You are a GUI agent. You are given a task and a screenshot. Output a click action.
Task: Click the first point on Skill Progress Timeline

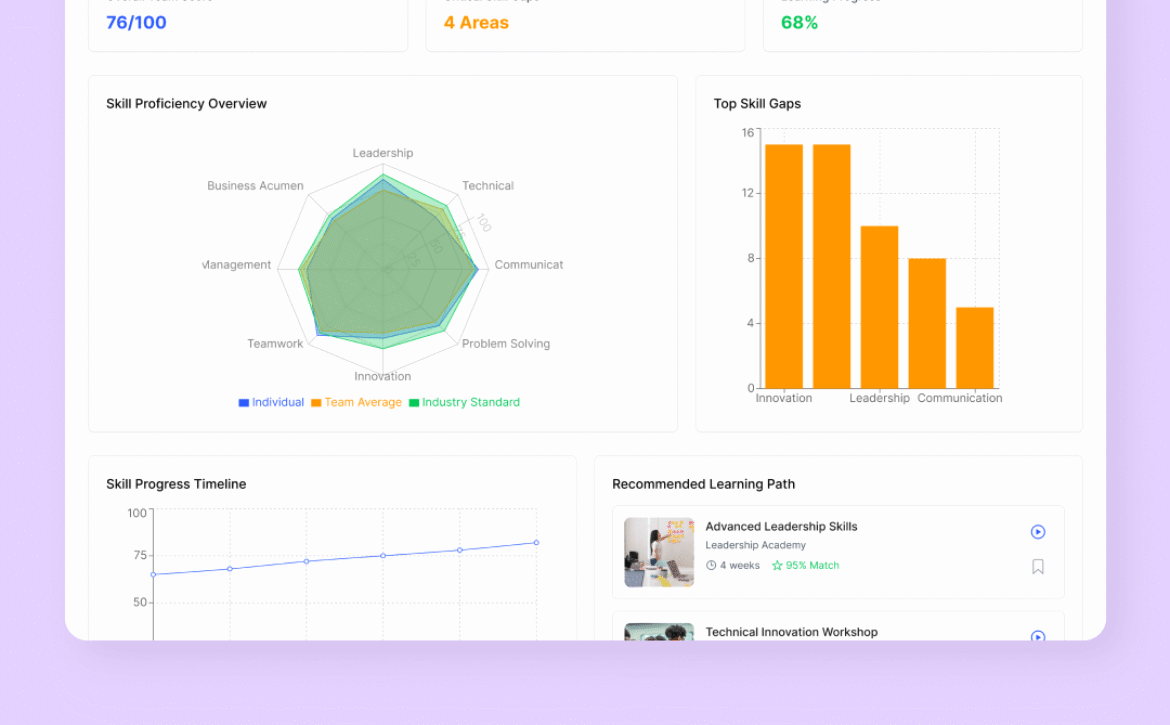tap(153, 574)
